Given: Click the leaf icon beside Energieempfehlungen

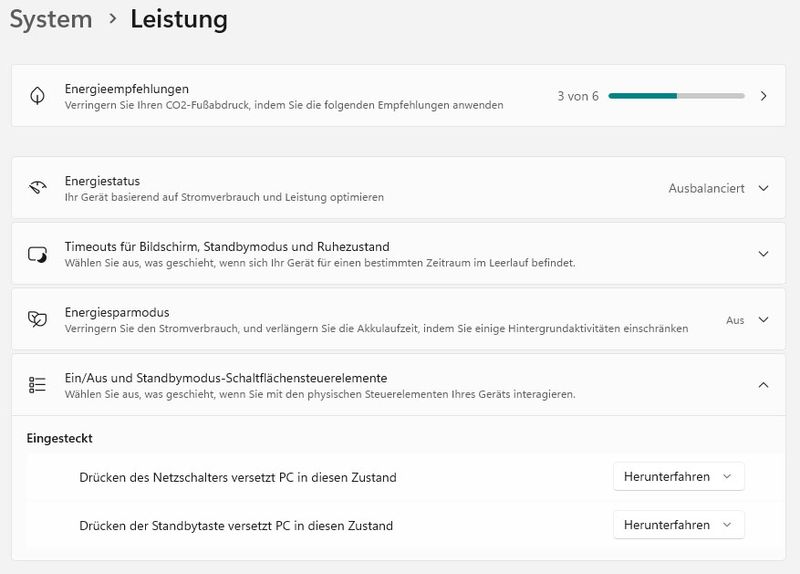Looking at the screenshot, I should (38, 96).
